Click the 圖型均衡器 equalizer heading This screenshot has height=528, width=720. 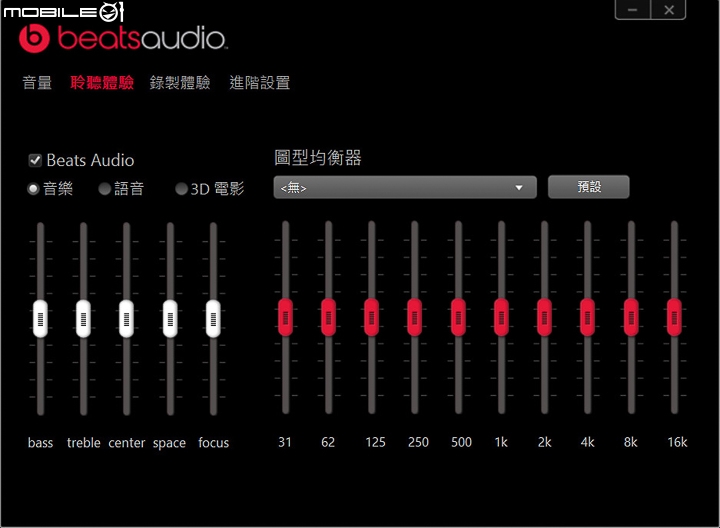point(318,157)
